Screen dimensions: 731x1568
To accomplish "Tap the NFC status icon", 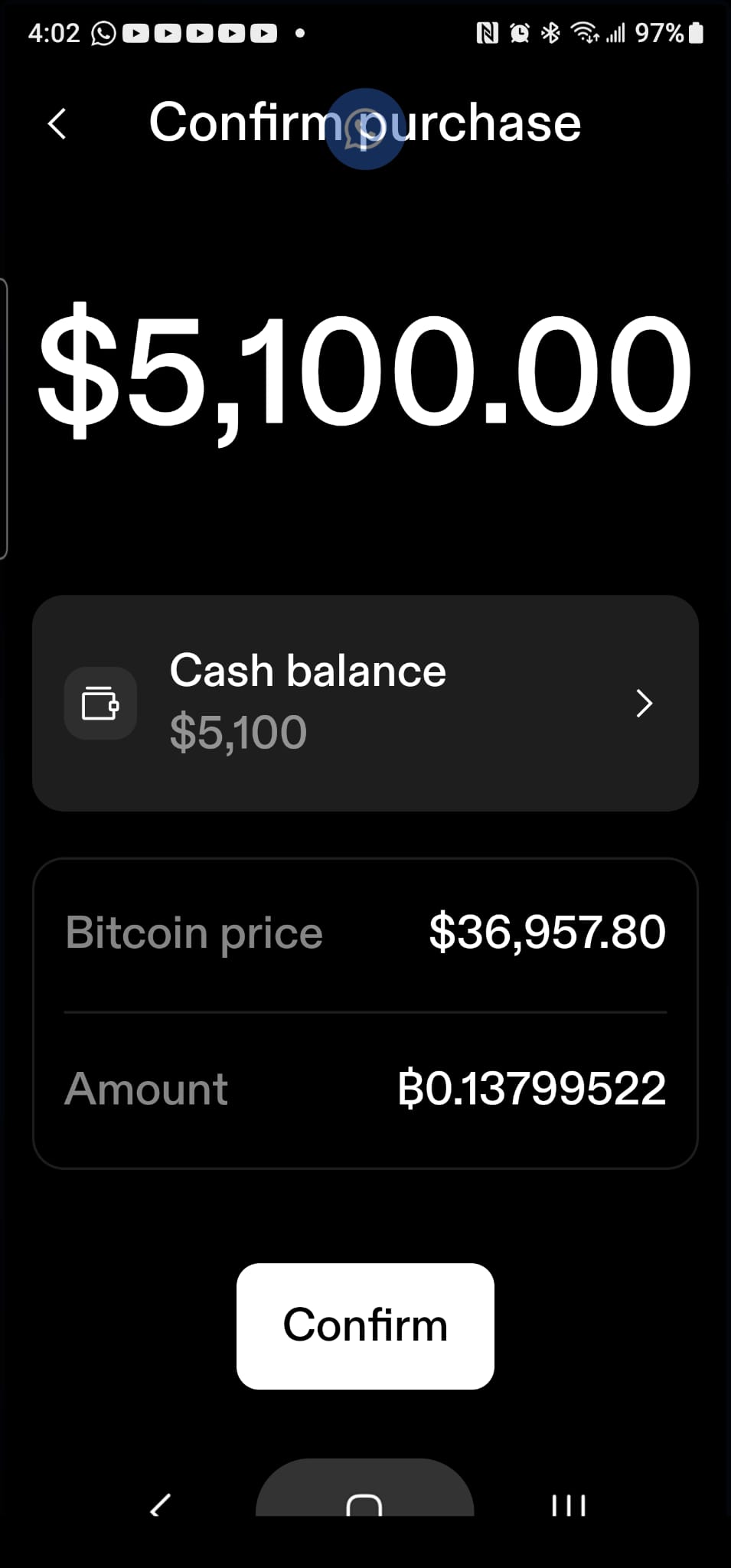I will 487,33.
